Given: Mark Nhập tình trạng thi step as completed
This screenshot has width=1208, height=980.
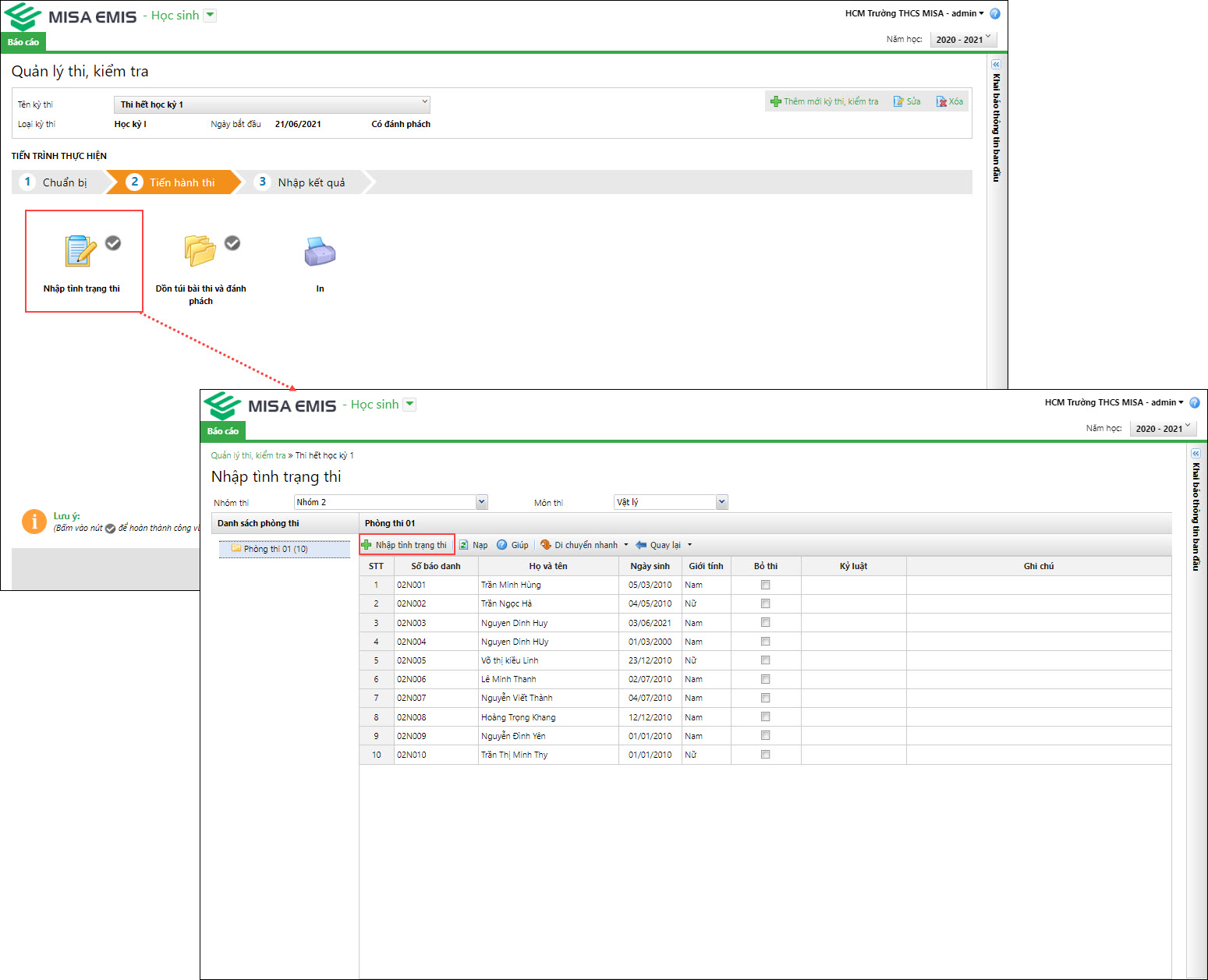Looking at the screenshot, I should (x=113, y=243).
